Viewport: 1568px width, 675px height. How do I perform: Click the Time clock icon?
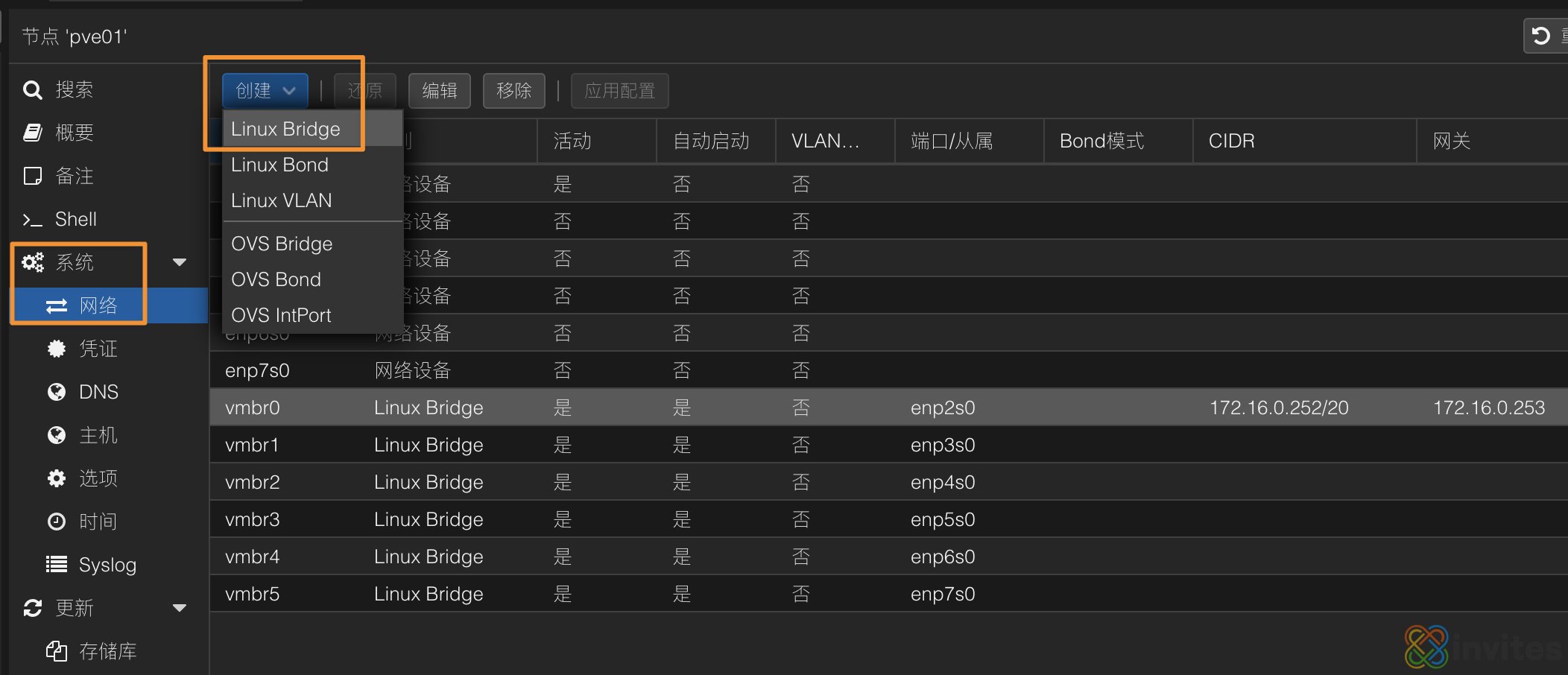click(x=57, y=522)
